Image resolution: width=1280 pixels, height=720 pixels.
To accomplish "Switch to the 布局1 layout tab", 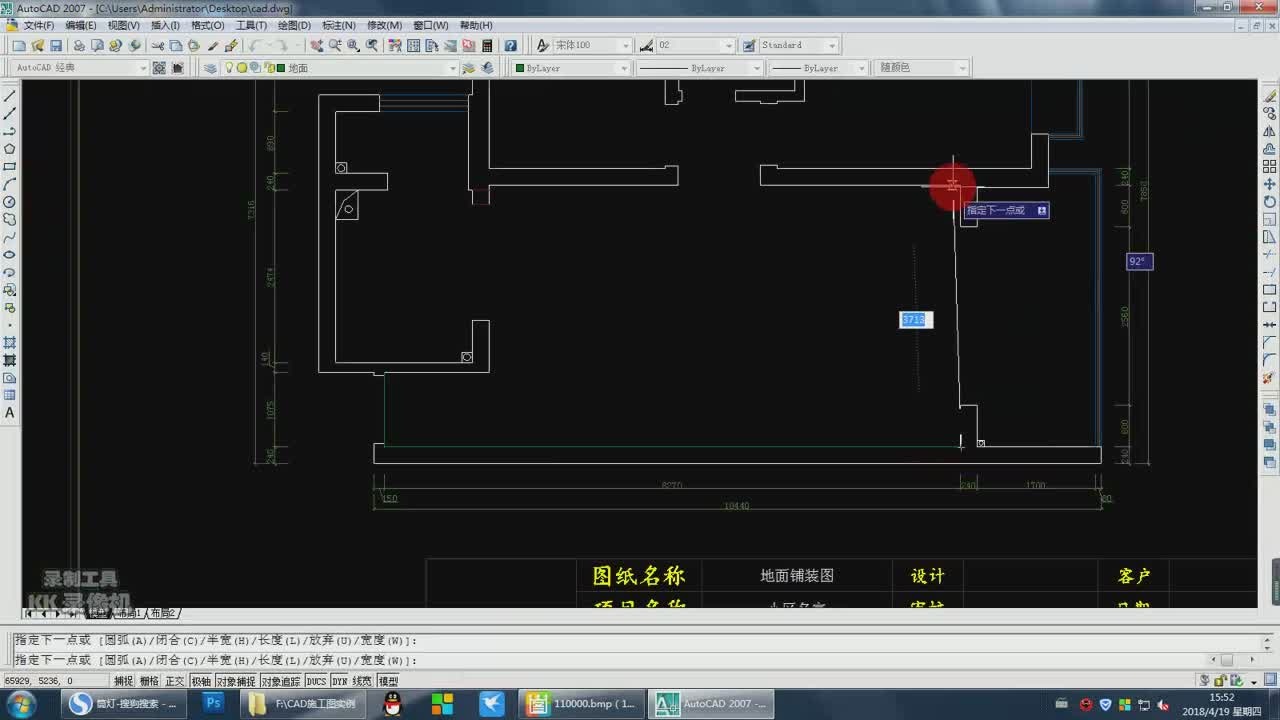I will click(x=128, y=613).
